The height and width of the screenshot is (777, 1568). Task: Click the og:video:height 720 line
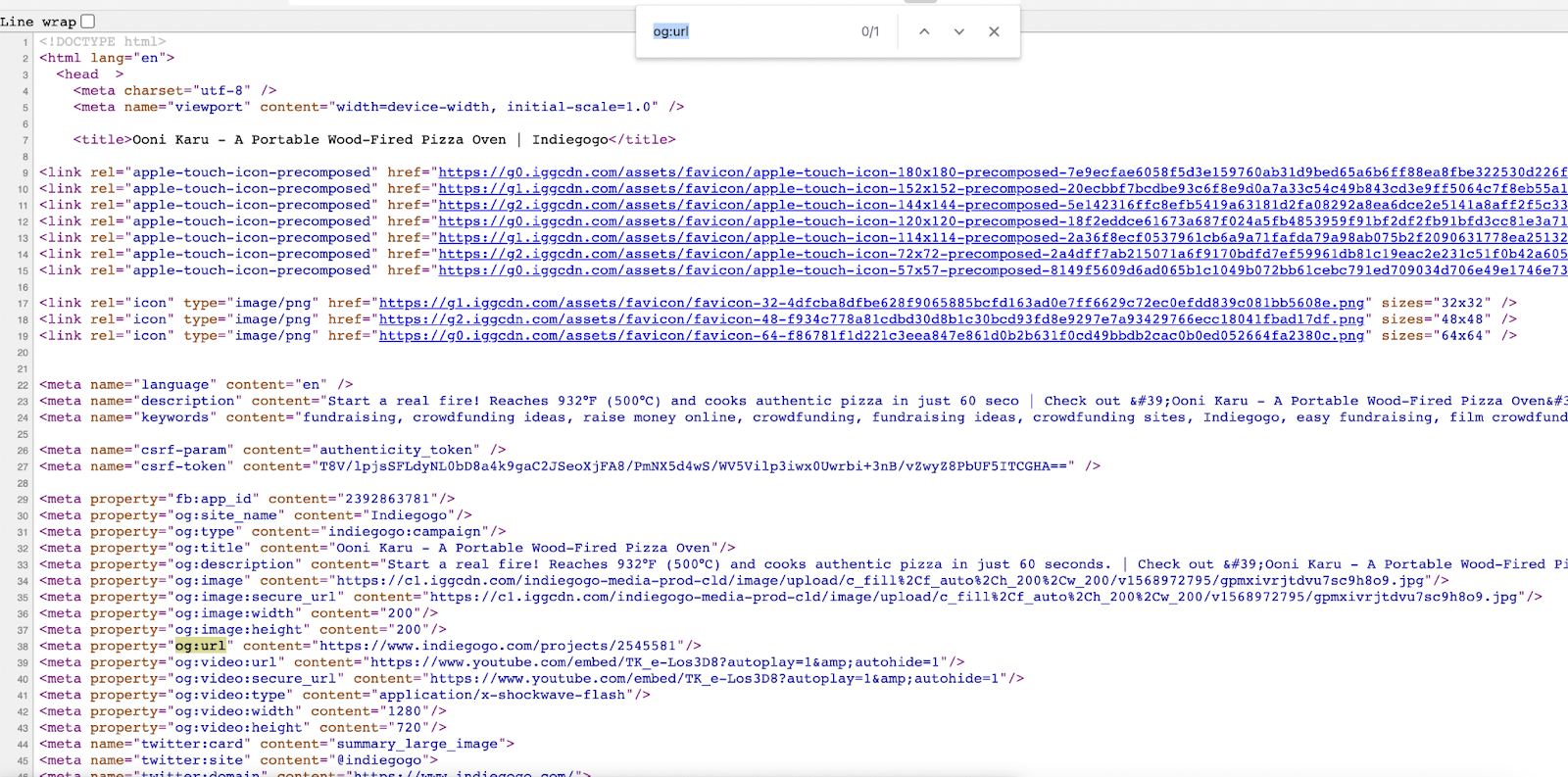pos(243,728)
